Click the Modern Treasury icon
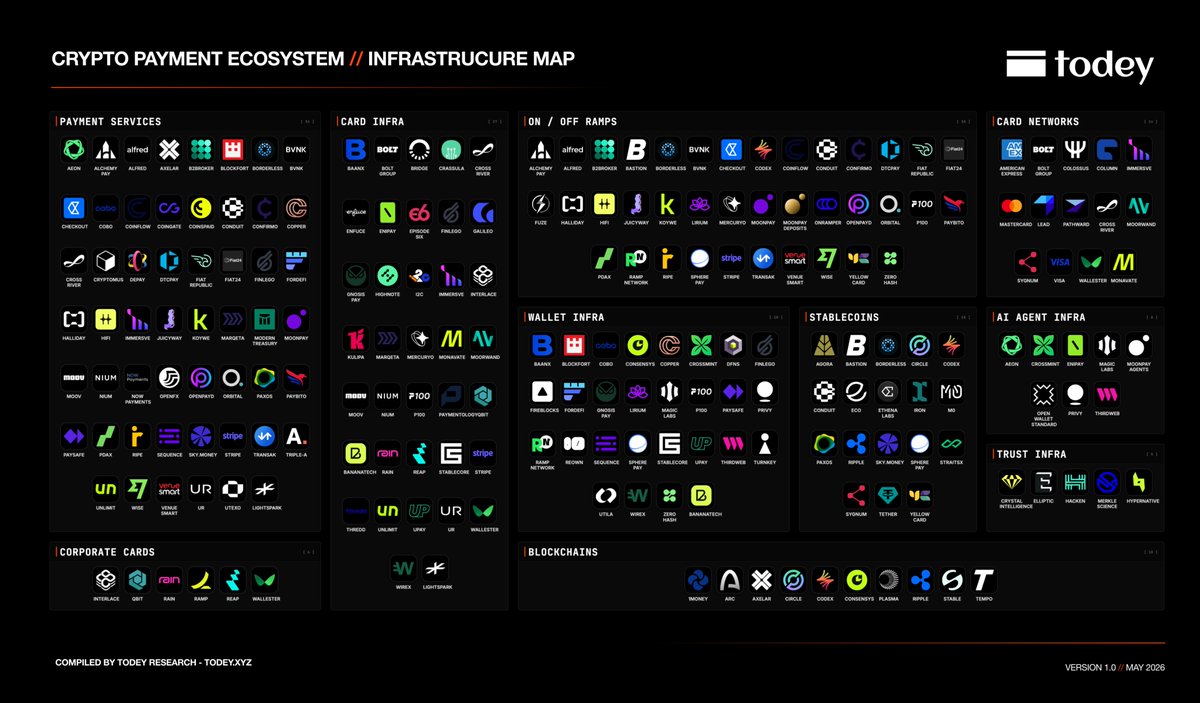Image resolution: width=1200 pixels, height=703 pixels. point(264,319)
